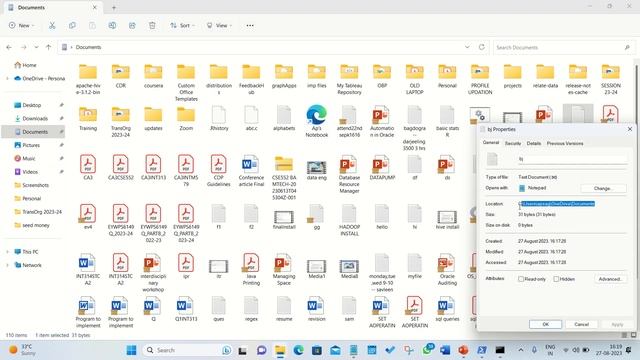Screen dimensions: 640x360
Task: Select the Database Resource Manager presentation
Action: (349, 174)
